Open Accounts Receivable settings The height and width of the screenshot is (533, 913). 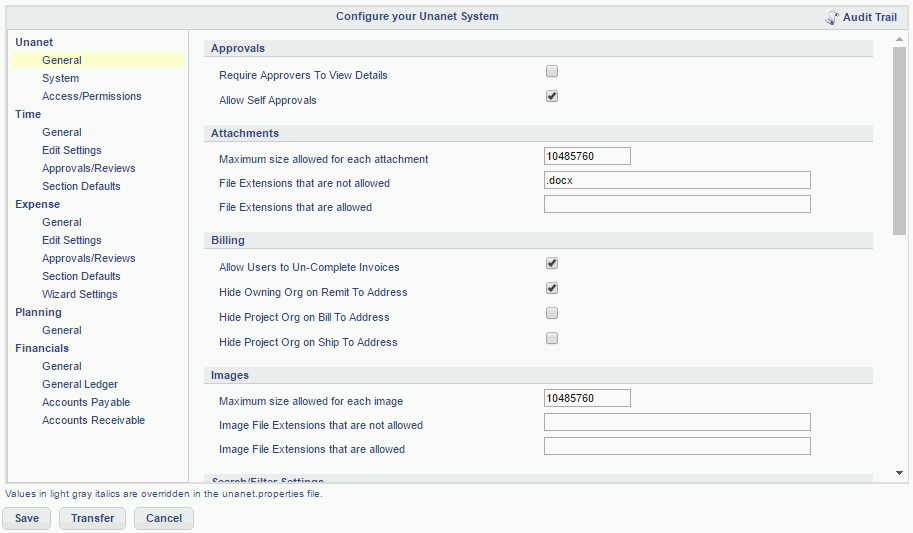tap(93, 421)
